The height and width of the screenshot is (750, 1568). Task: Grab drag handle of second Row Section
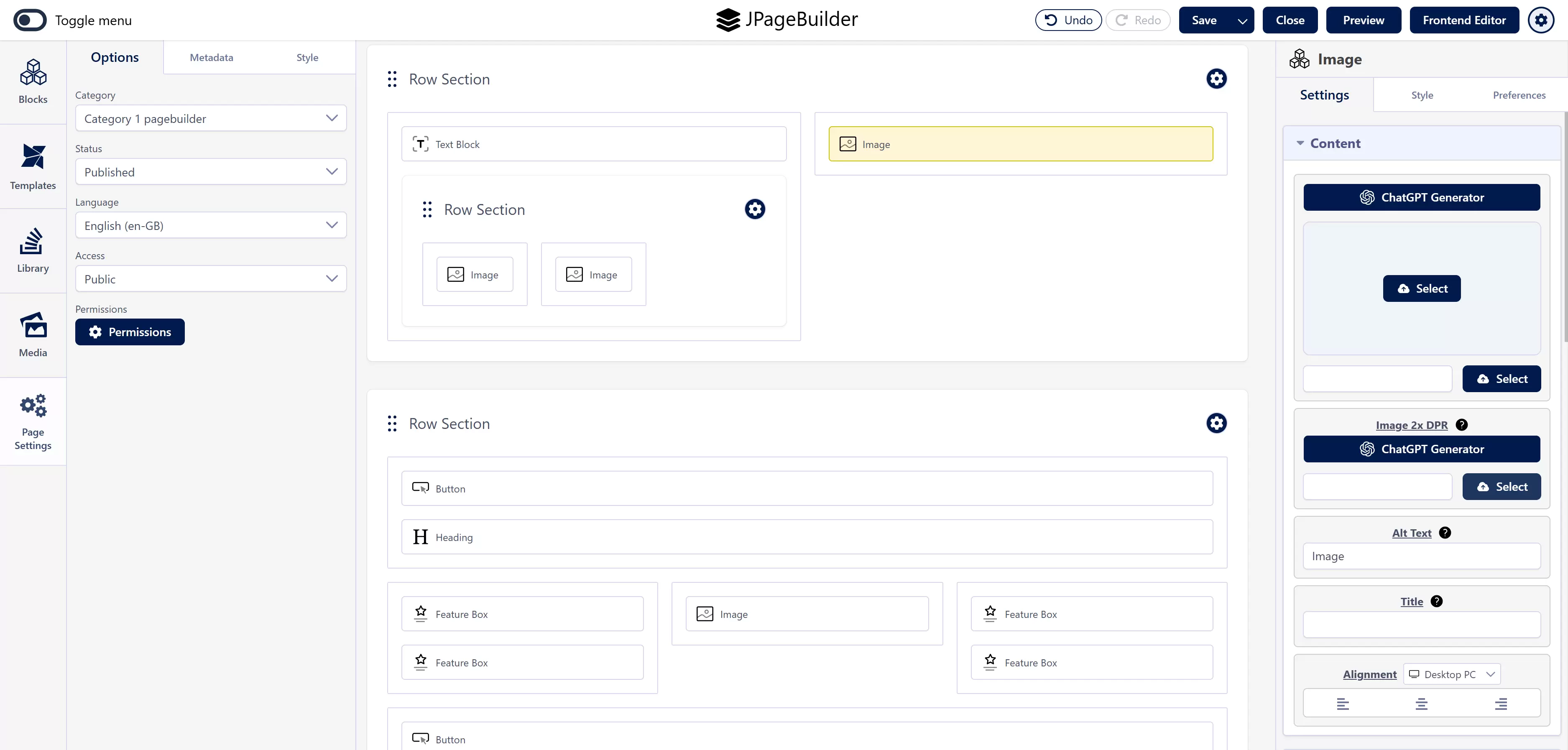point(392,423)
